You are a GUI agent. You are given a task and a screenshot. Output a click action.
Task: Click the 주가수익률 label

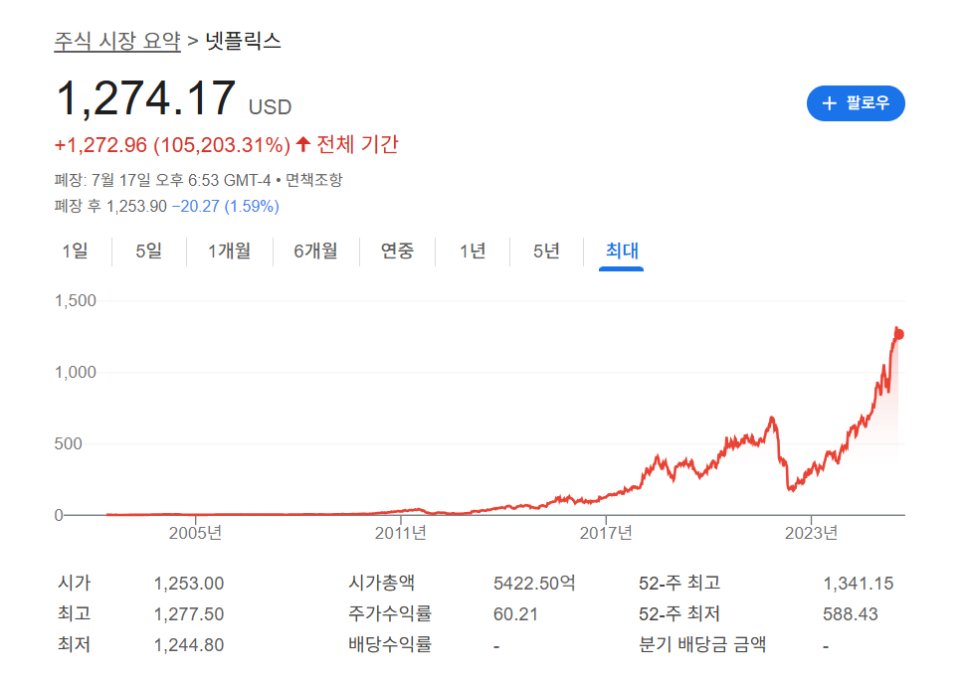pos(390,614)
